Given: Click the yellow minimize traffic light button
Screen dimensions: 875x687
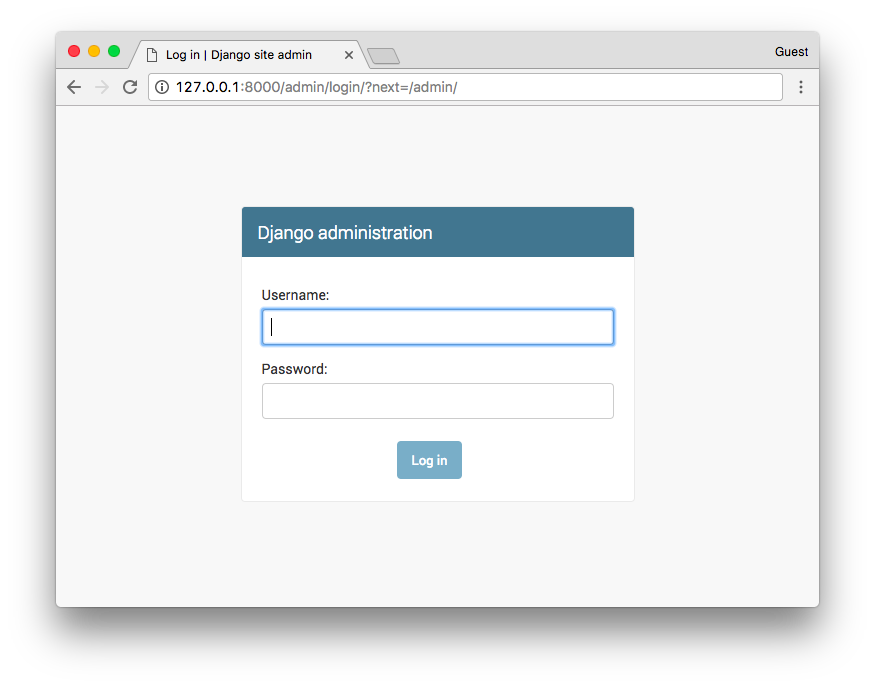Looking at the screenshot, I should click(x=94, y=50).
